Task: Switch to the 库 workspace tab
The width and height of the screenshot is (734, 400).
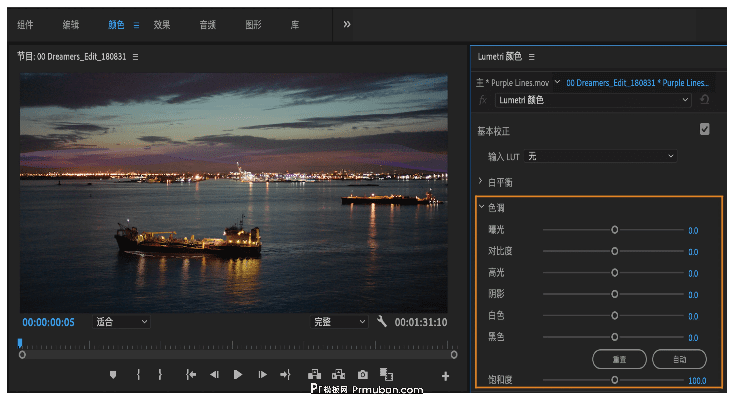Action: pos(295,25)
